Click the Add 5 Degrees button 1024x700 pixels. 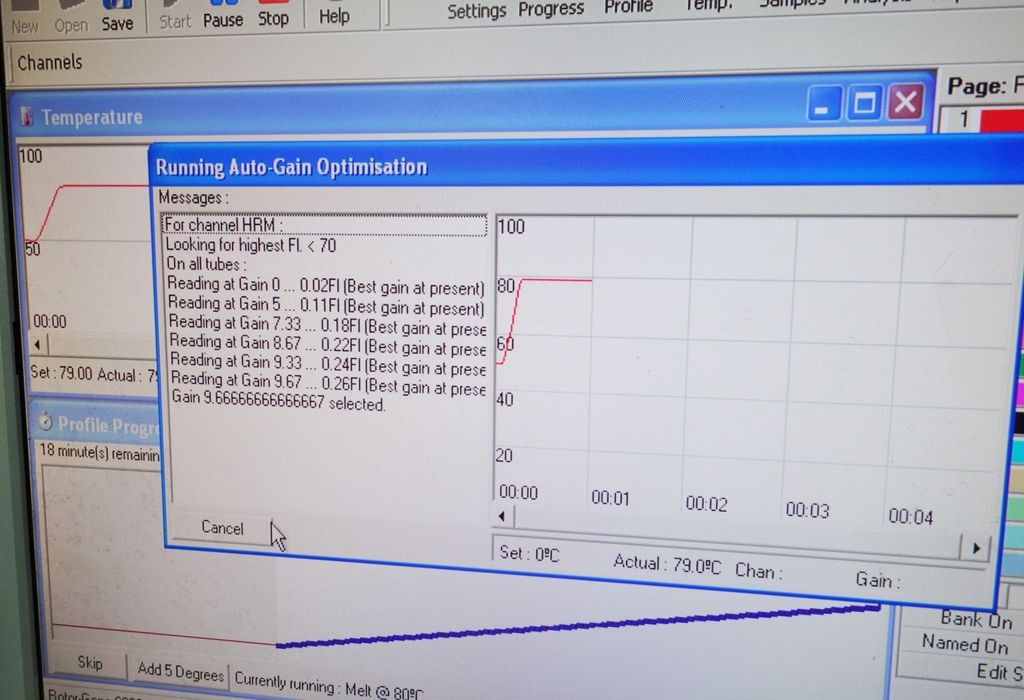[x=180, y=671]
